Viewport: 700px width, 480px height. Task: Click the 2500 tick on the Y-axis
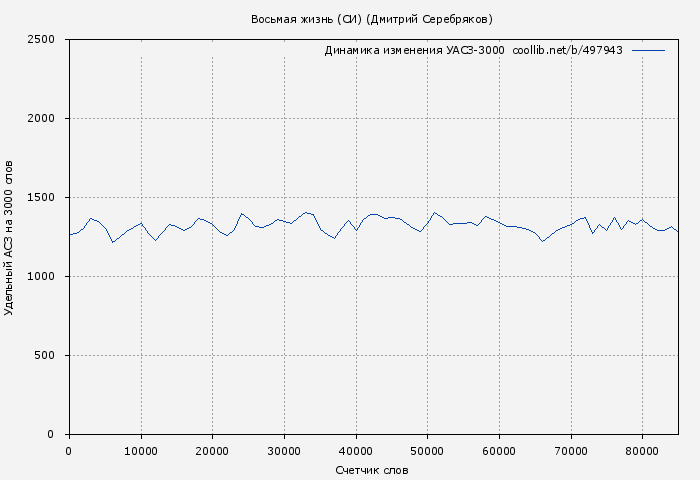(47, 40)
